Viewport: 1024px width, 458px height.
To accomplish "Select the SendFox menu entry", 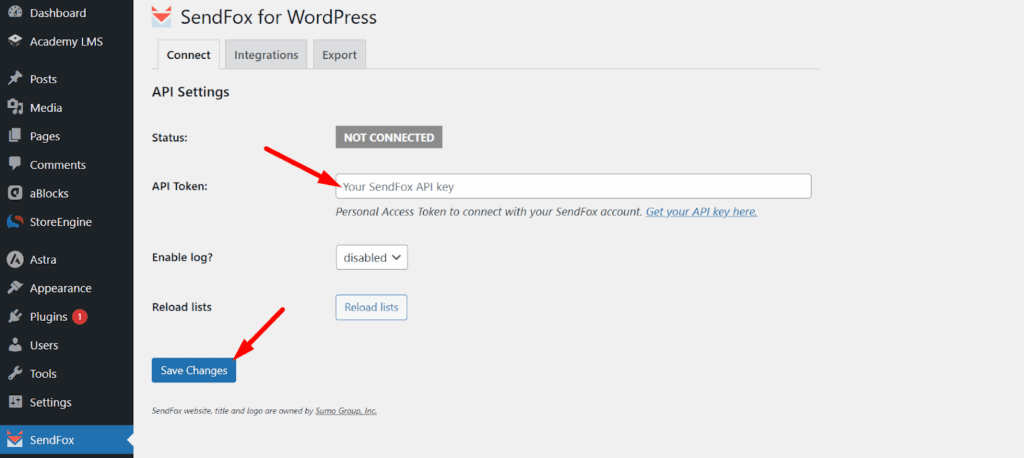I will click(x=67, y=440).
